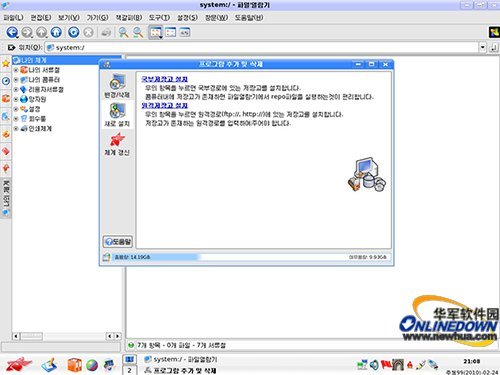
Task: Open the 도움말(H) help menu
Action: 249,18
